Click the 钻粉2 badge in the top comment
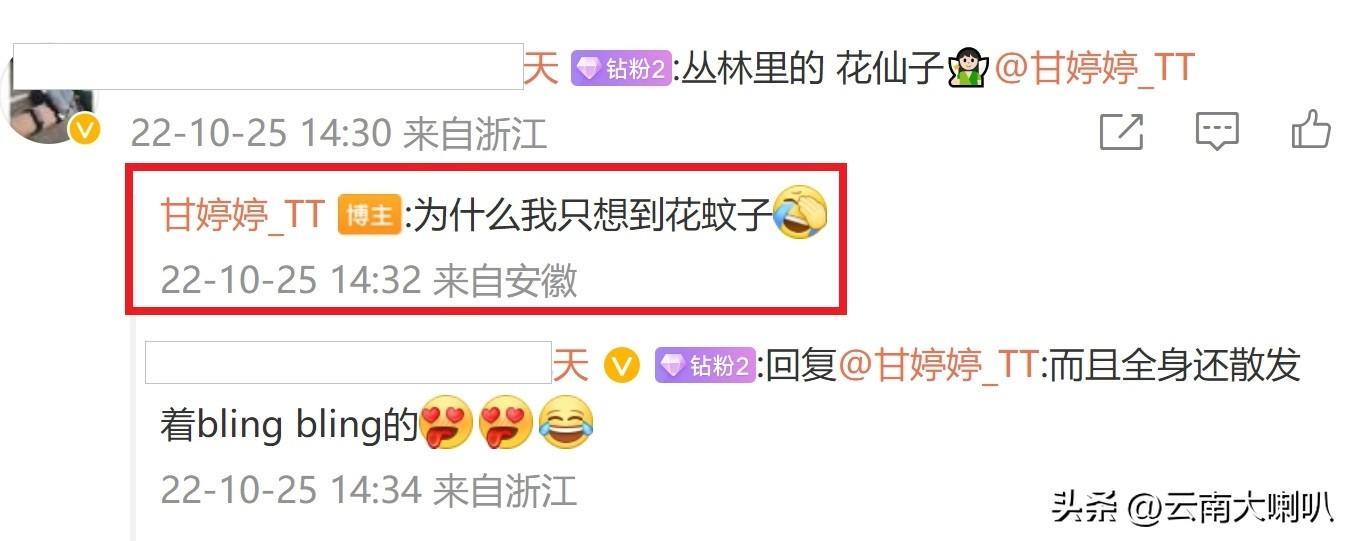 coord(620,69)
